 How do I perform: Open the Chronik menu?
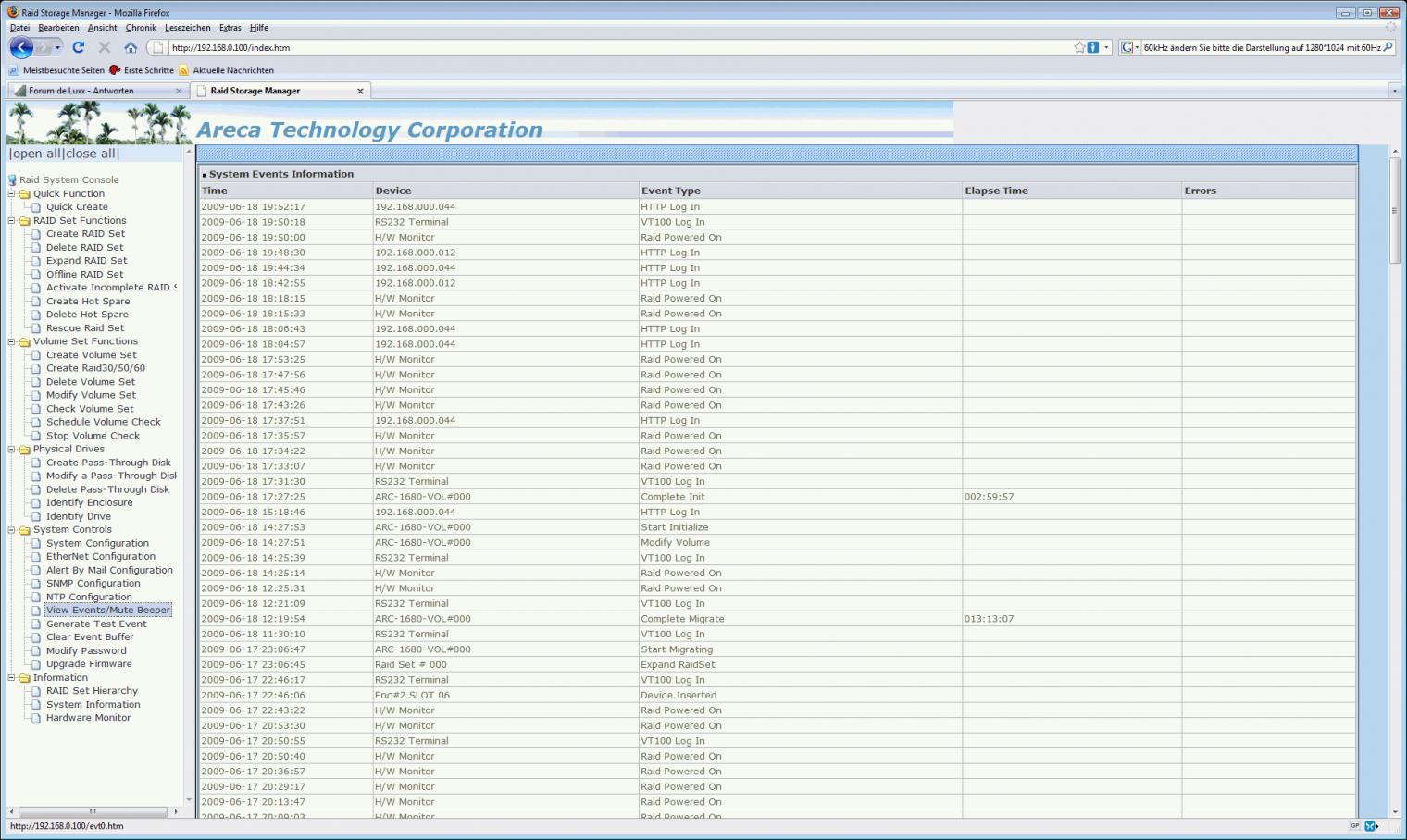coord(141,28)
